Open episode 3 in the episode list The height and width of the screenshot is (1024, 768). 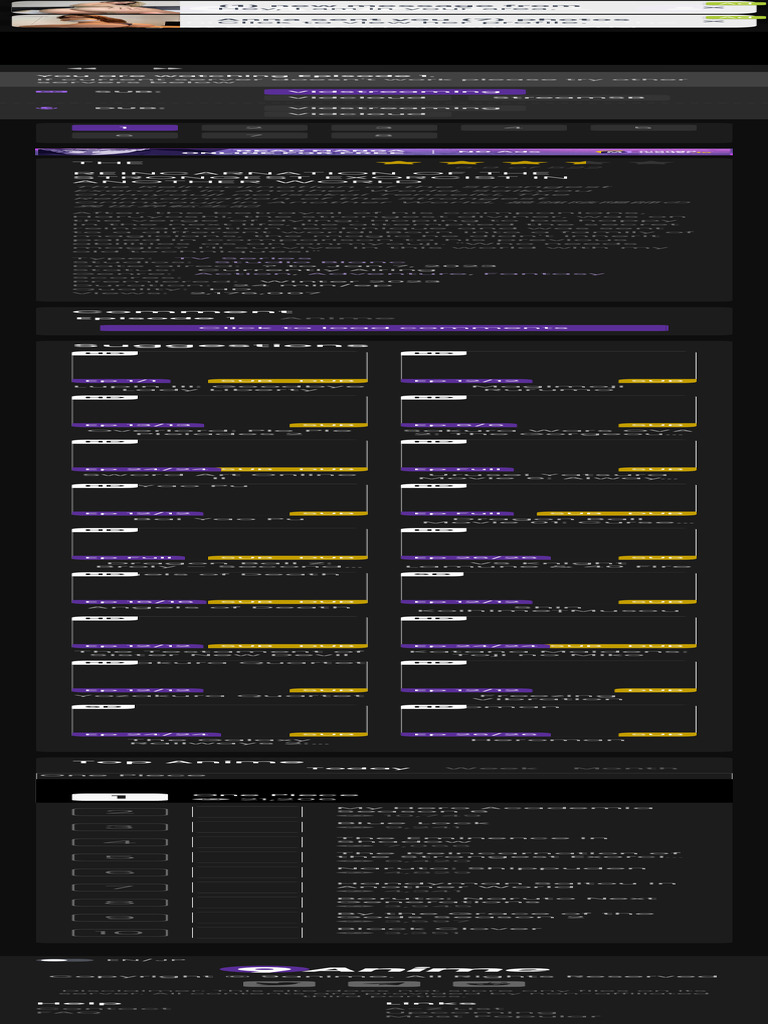click(384, 128)
